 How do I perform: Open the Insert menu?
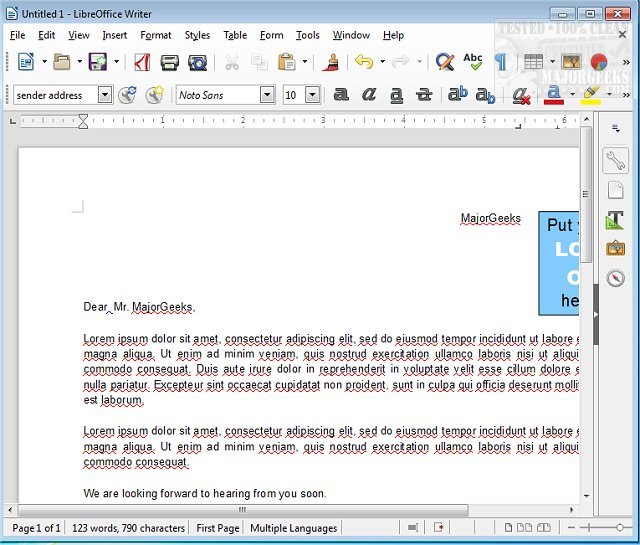click(x=115, y=36)
